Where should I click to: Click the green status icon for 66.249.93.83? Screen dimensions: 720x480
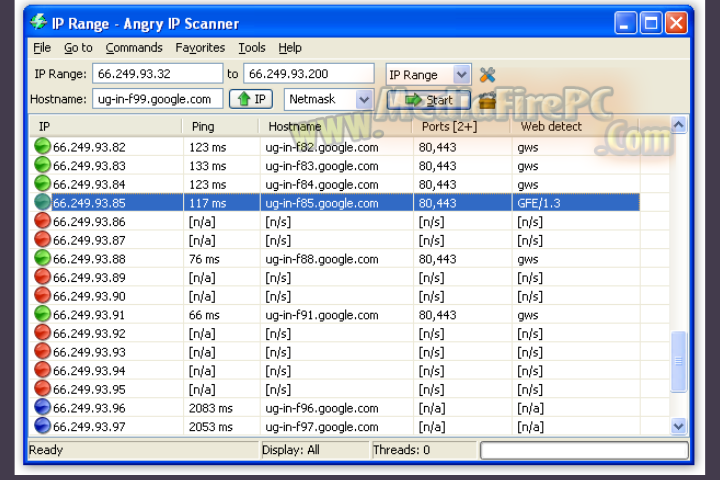coord(42,165)
